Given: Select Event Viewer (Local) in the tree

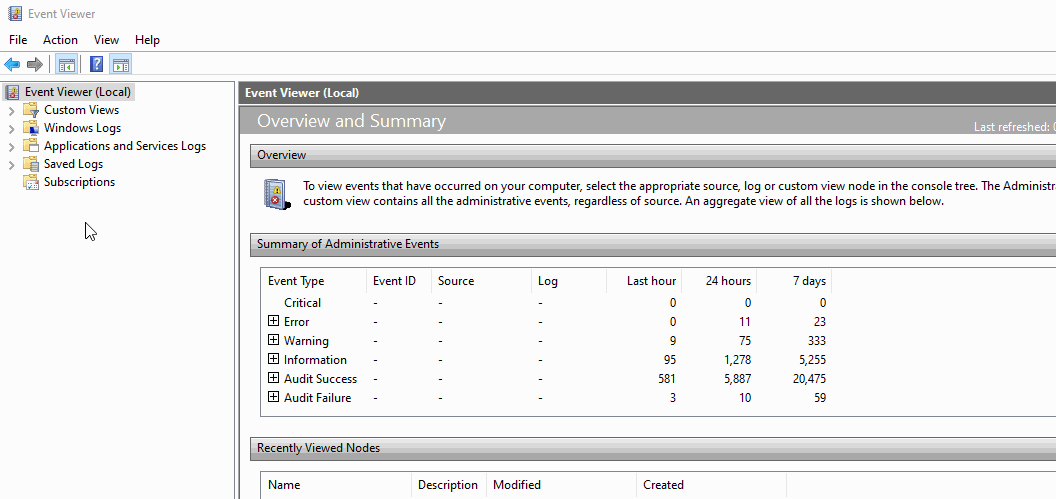Looking at the screenshot, I should 77,92.
